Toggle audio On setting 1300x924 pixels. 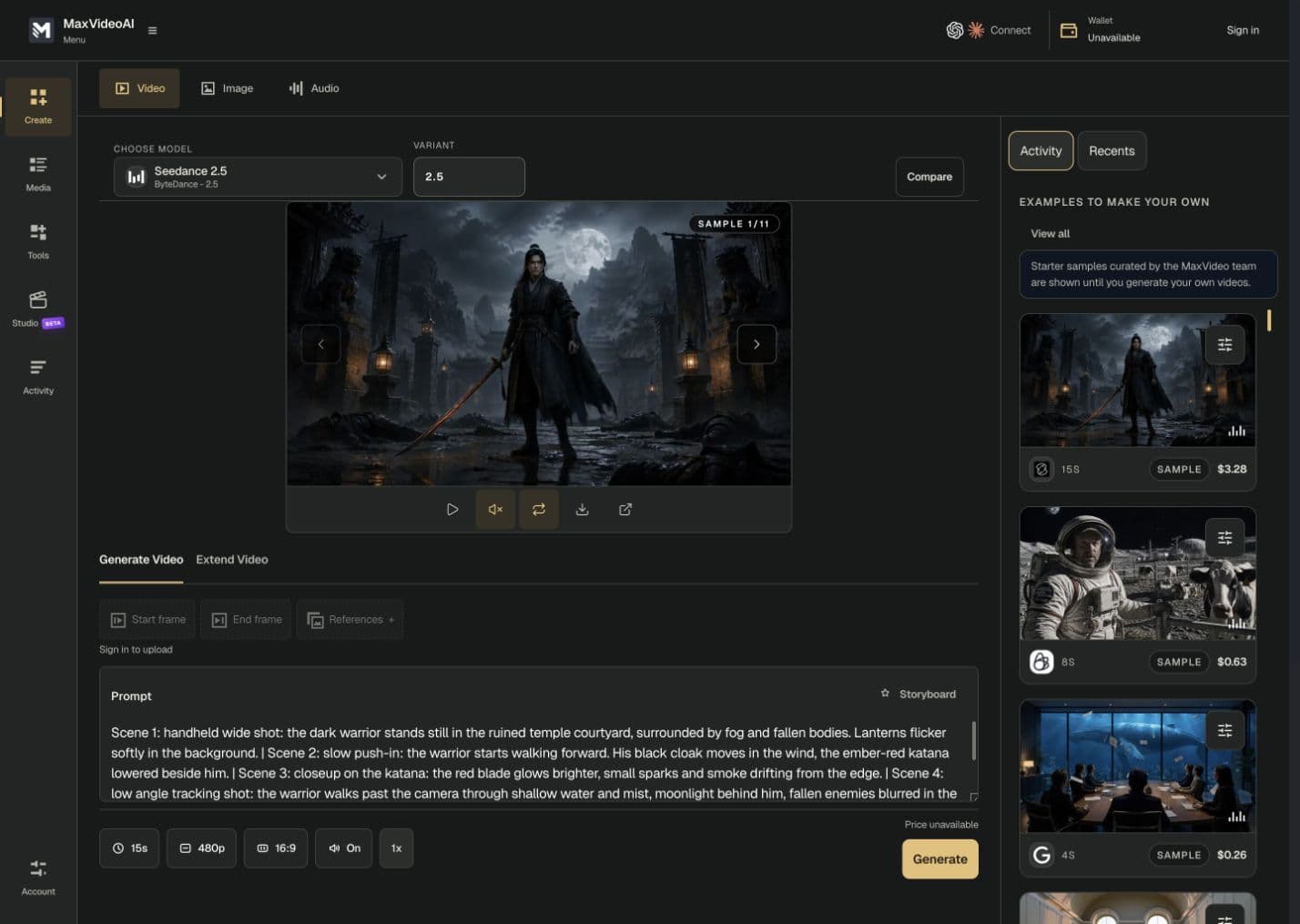pos(344,848)
